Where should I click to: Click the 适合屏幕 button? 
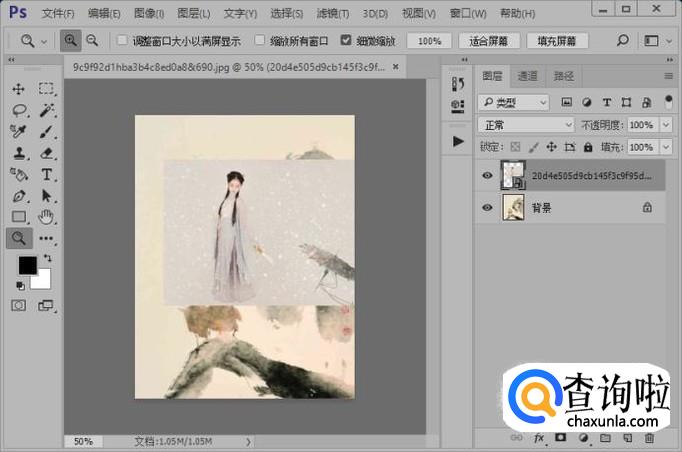tap(489, 41)
